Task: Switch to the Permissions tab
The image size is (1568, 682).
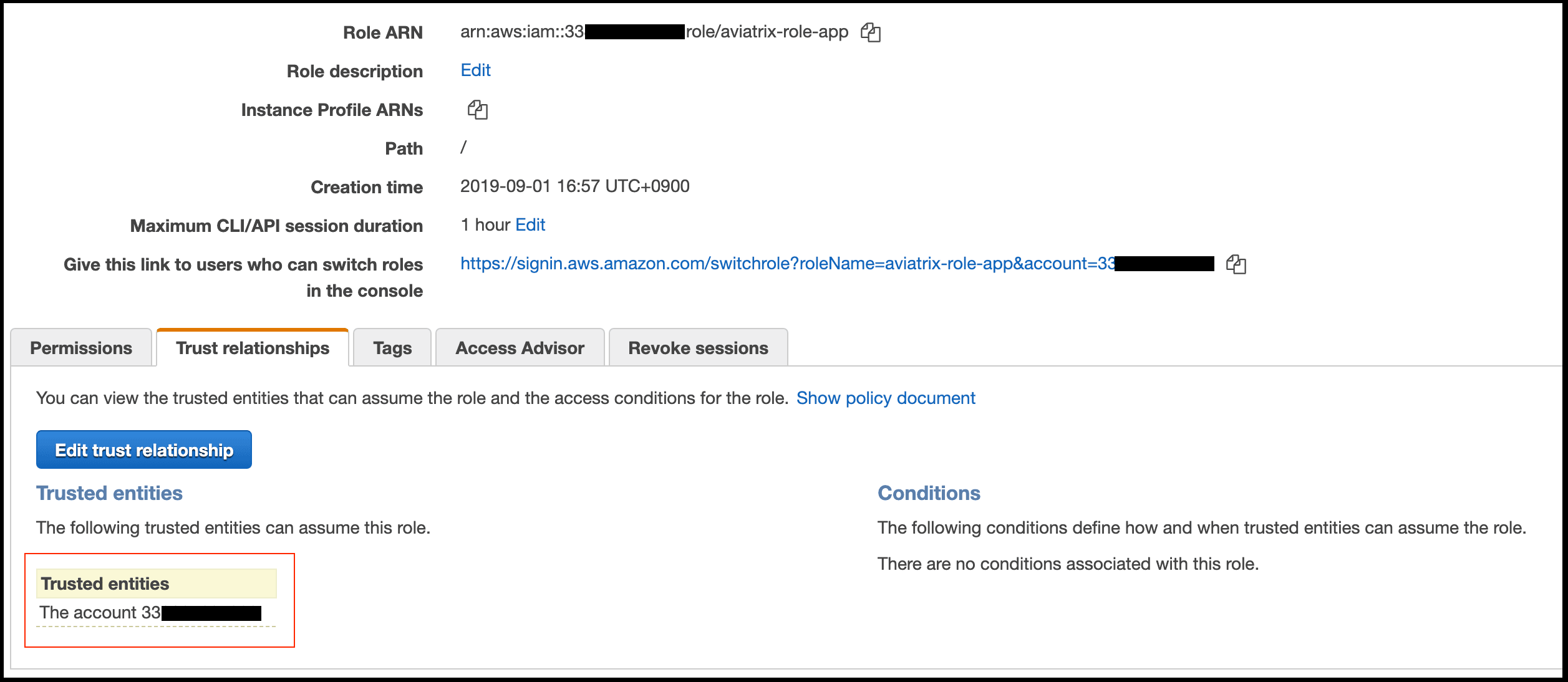Action: 81,348
